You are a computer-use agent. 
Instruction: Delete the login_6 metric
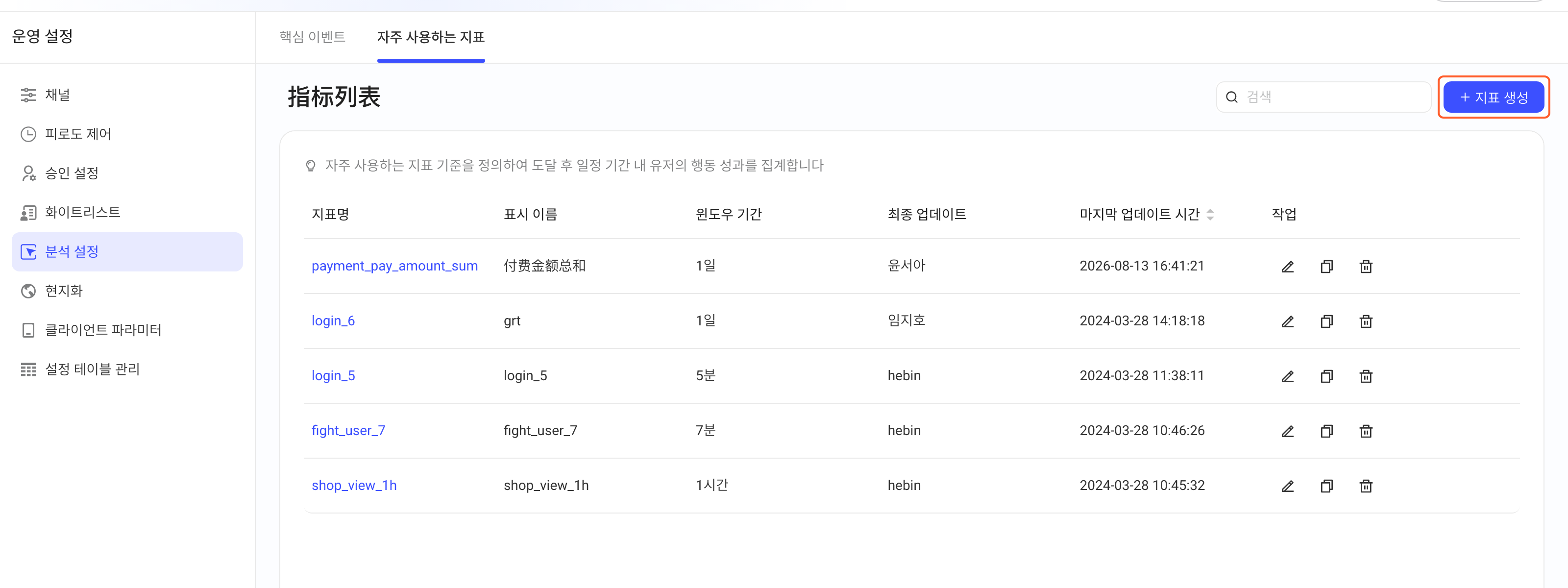1366,321
